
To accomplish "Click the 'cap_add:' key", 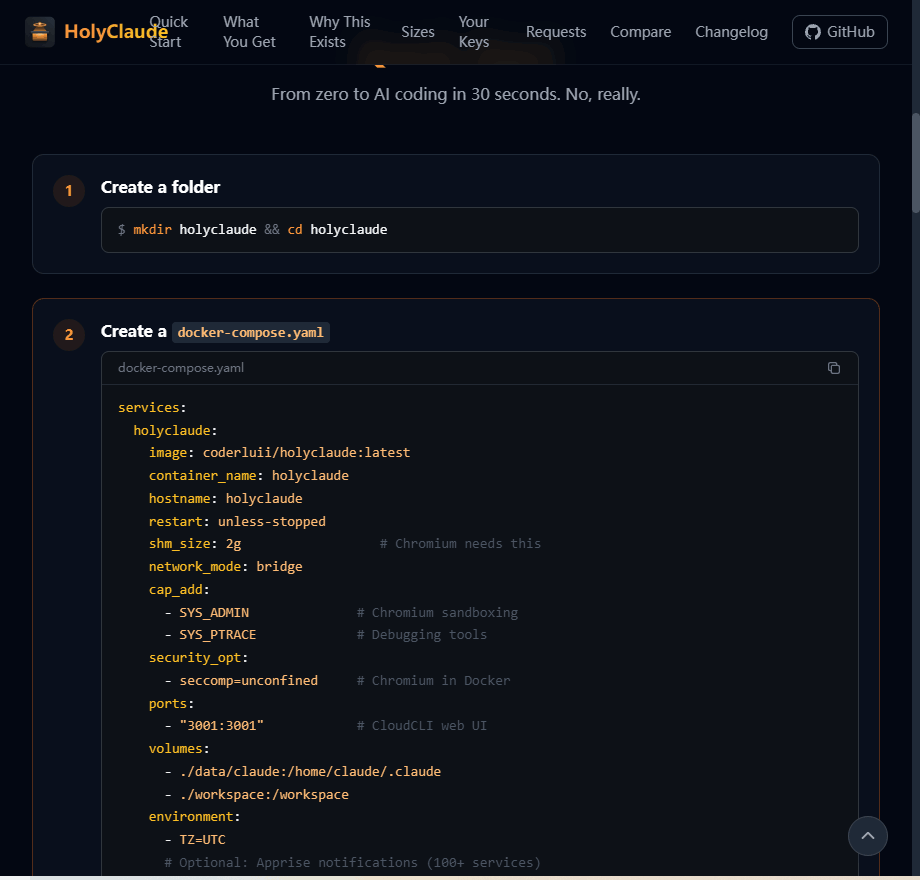I will coord(179,590).
